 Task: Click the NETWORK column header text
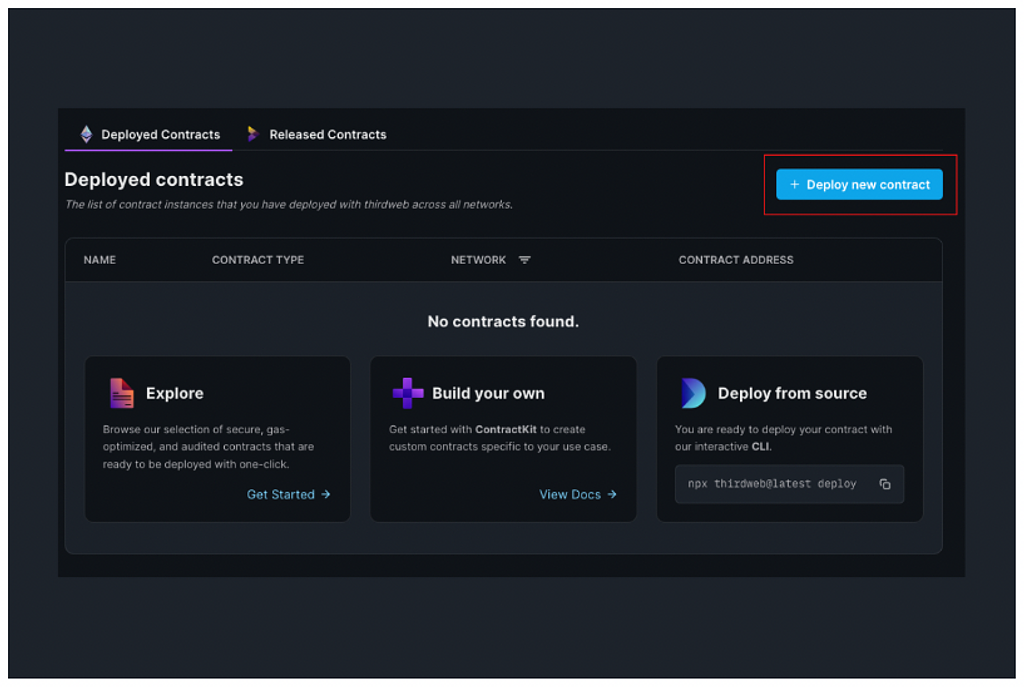478,260
